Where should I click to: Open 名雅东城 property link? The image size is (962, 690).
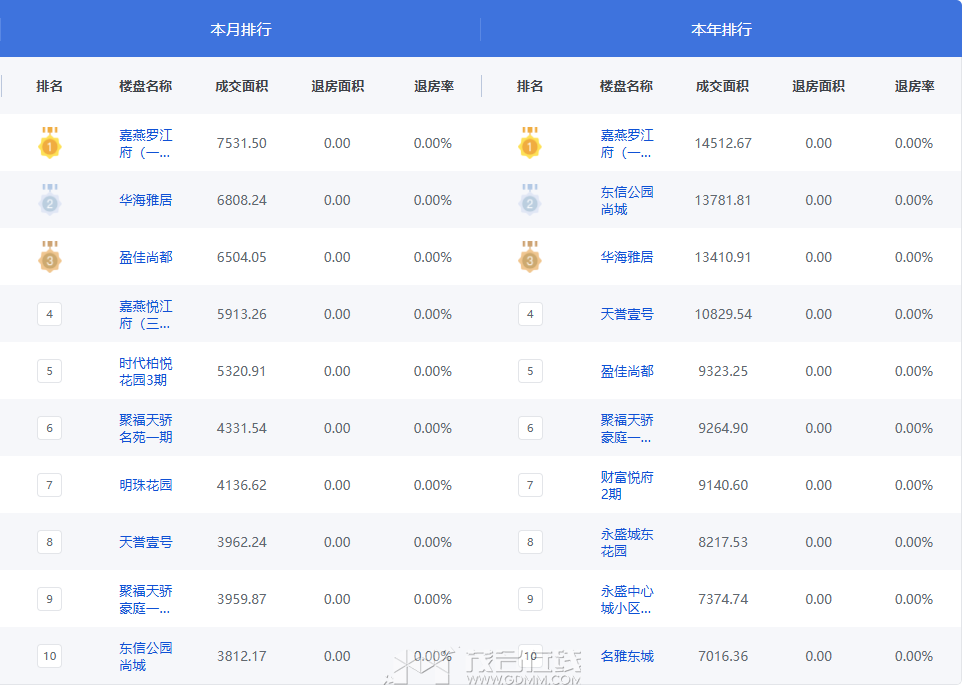pyautogui.click(x=626, y=656)
